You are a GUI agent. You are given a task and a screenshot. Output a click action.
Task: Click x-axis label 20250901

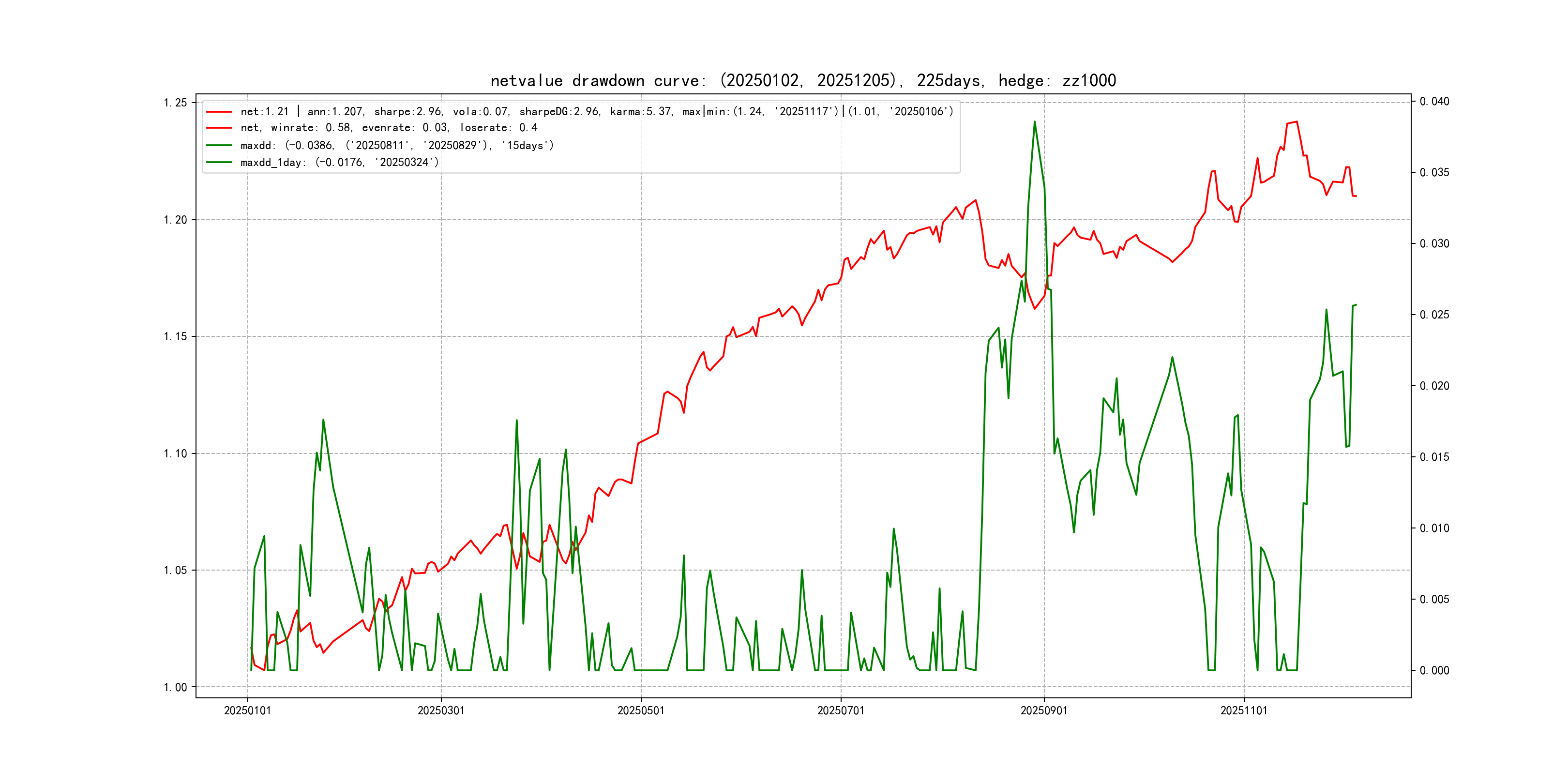coord(1043,710)
